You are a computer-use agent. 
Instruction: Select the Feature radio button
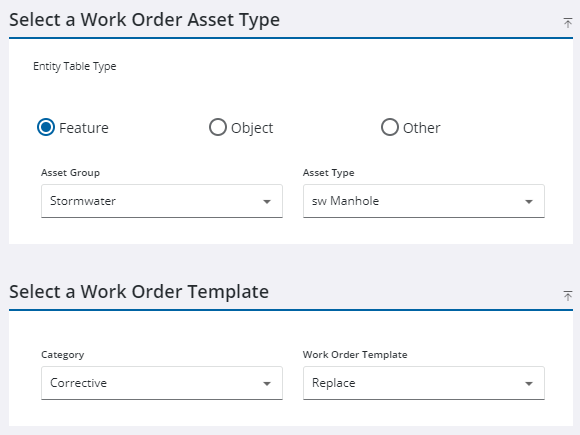(46, 127)
